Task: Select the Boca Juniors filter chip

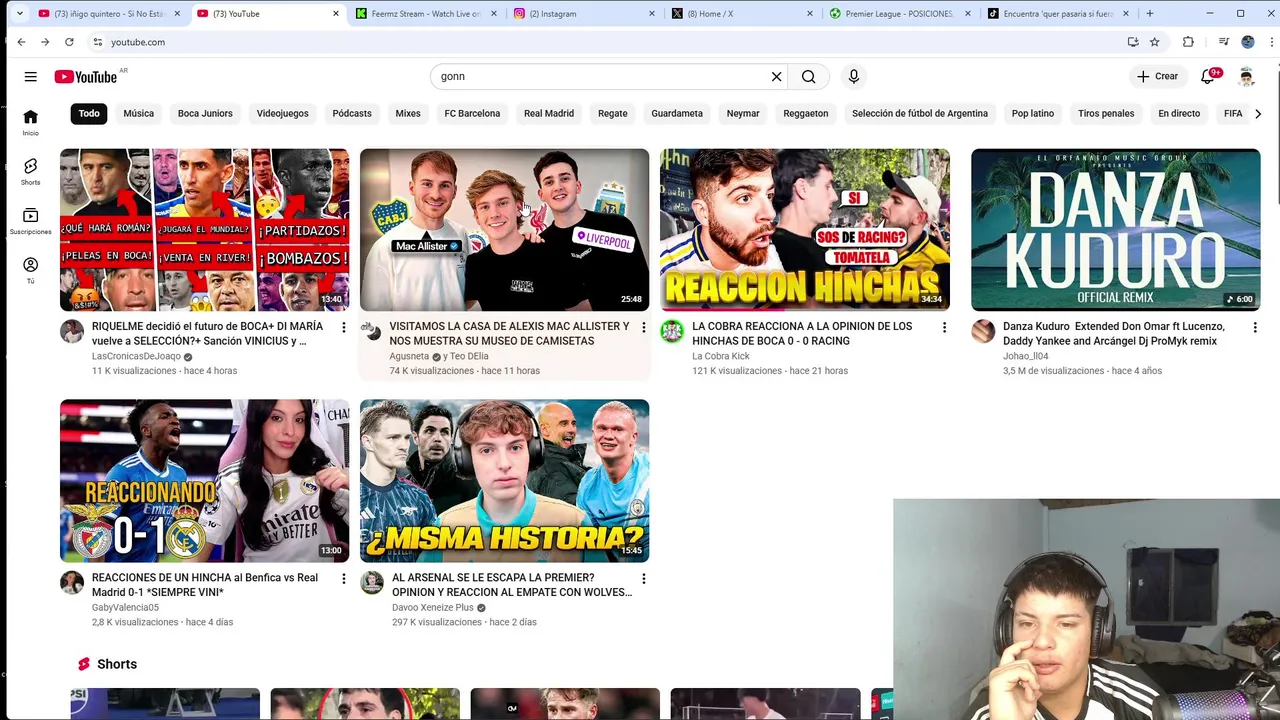Action: (x=205, y=113)
